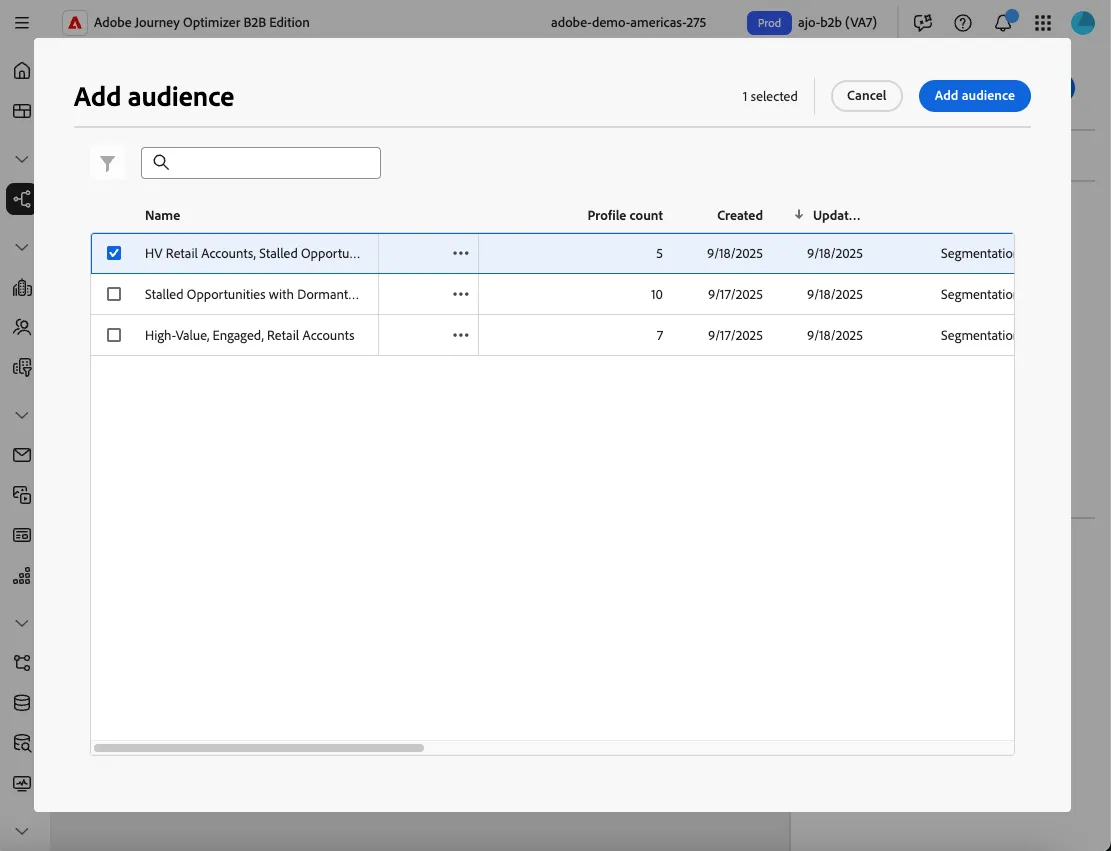Click the blue Add audience button

pyautogui.click(x=974, y=96)
